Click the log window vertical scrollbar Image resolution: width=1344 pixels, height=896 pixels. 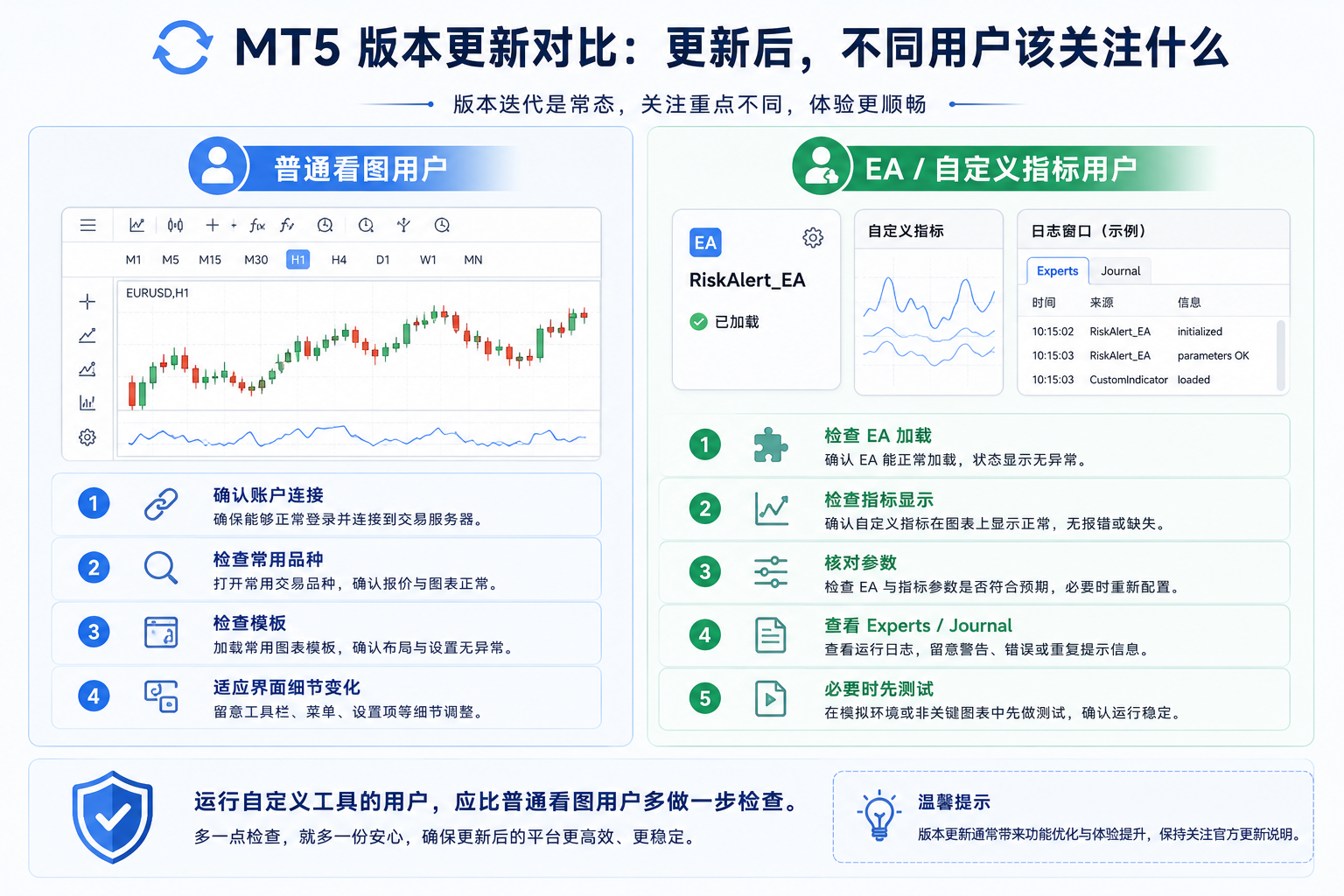click(1281, 354)
